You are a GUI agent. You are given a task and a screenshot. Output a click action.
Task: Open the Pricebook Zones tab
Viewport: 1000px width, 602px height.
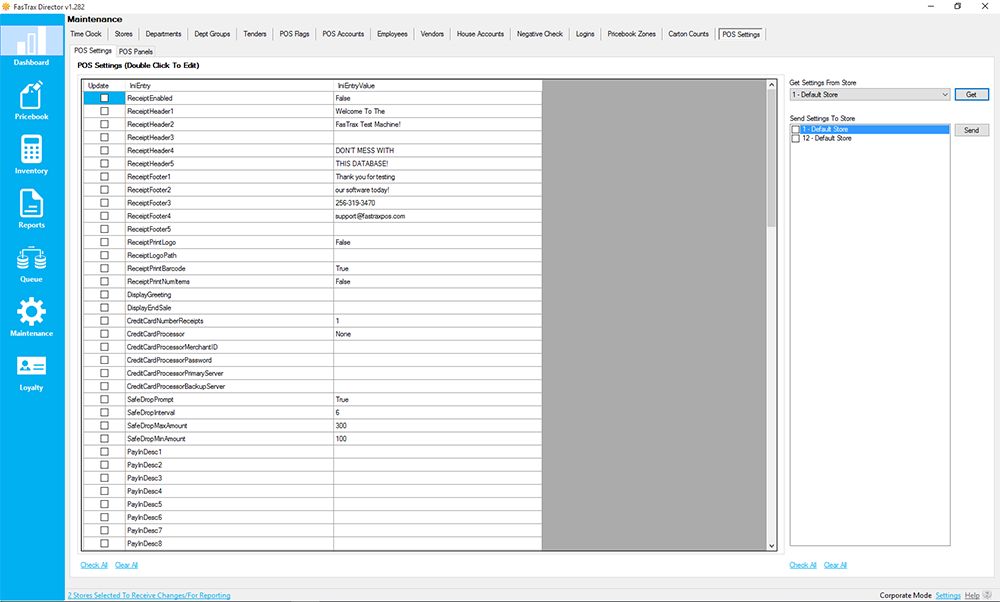[631, 34]
